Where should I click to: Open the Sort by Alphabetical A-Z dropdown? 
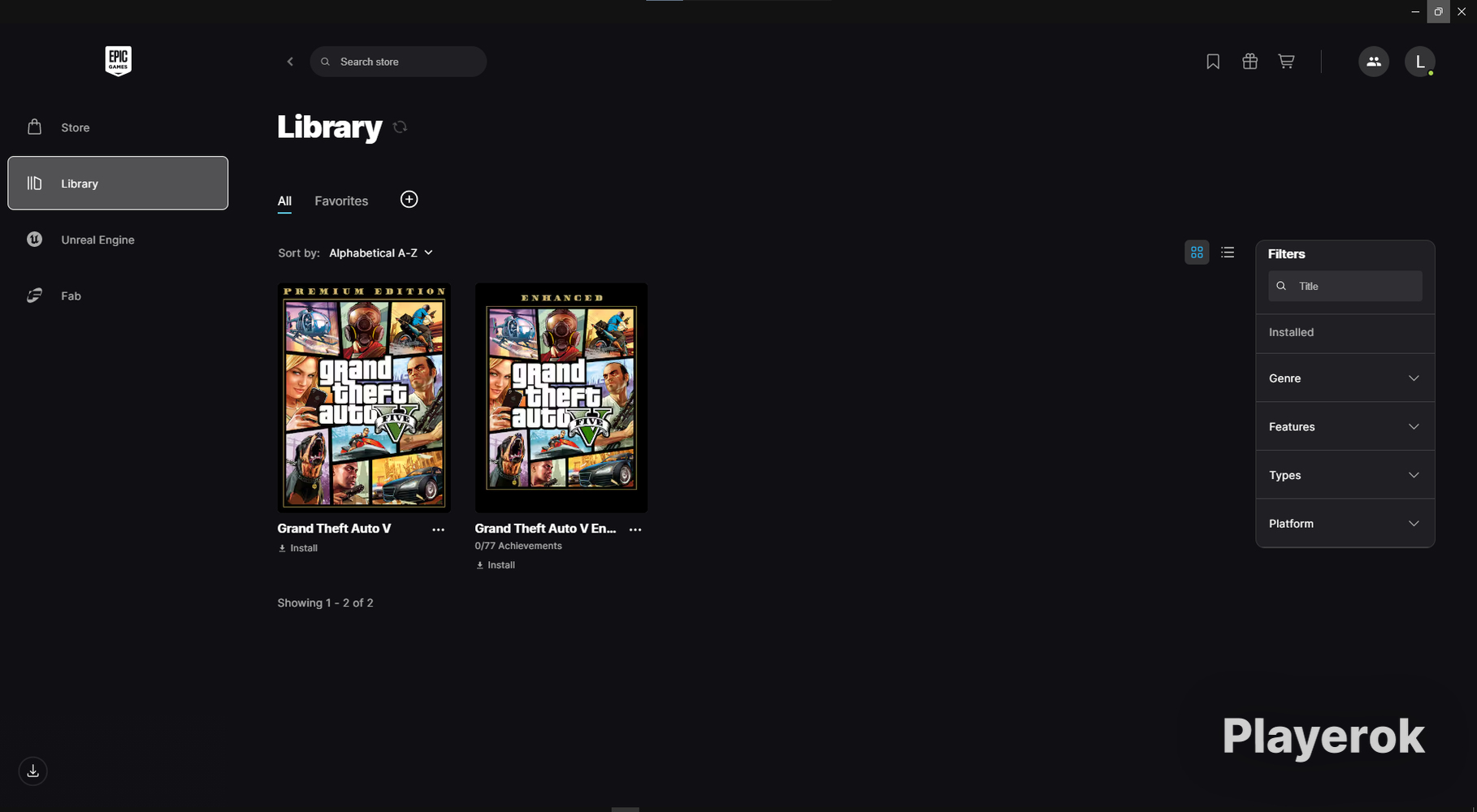point(381,253)
